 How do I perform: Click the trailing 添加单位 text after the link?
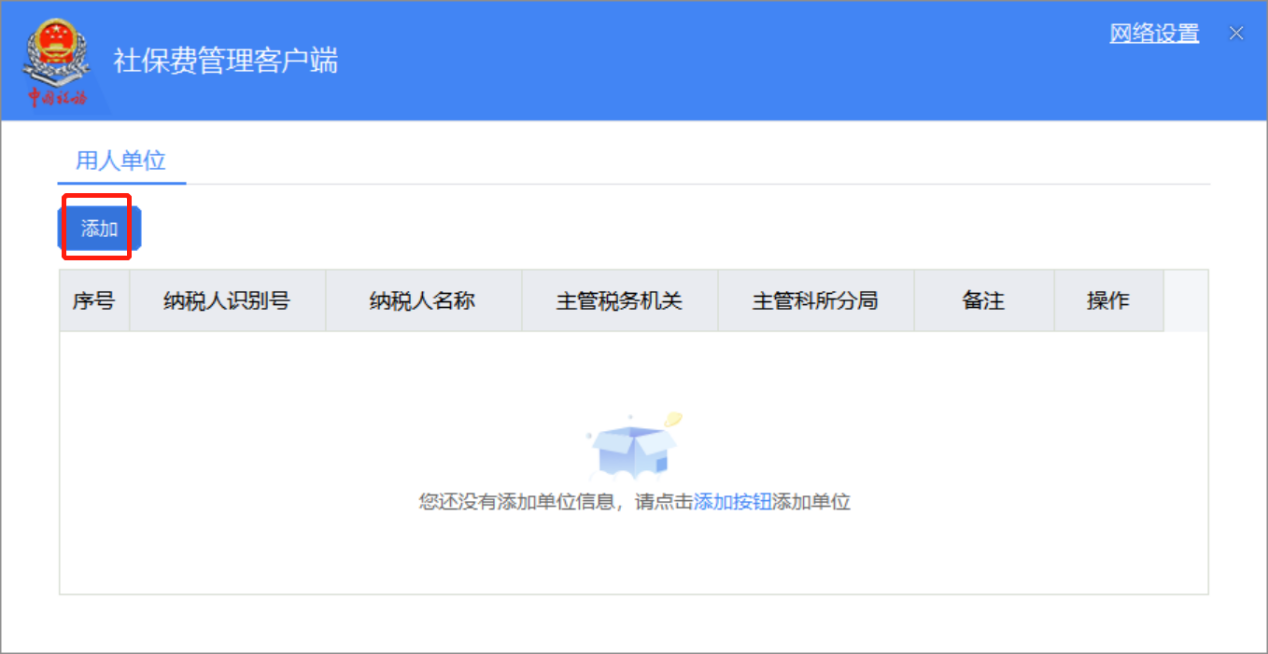point(811,502)
